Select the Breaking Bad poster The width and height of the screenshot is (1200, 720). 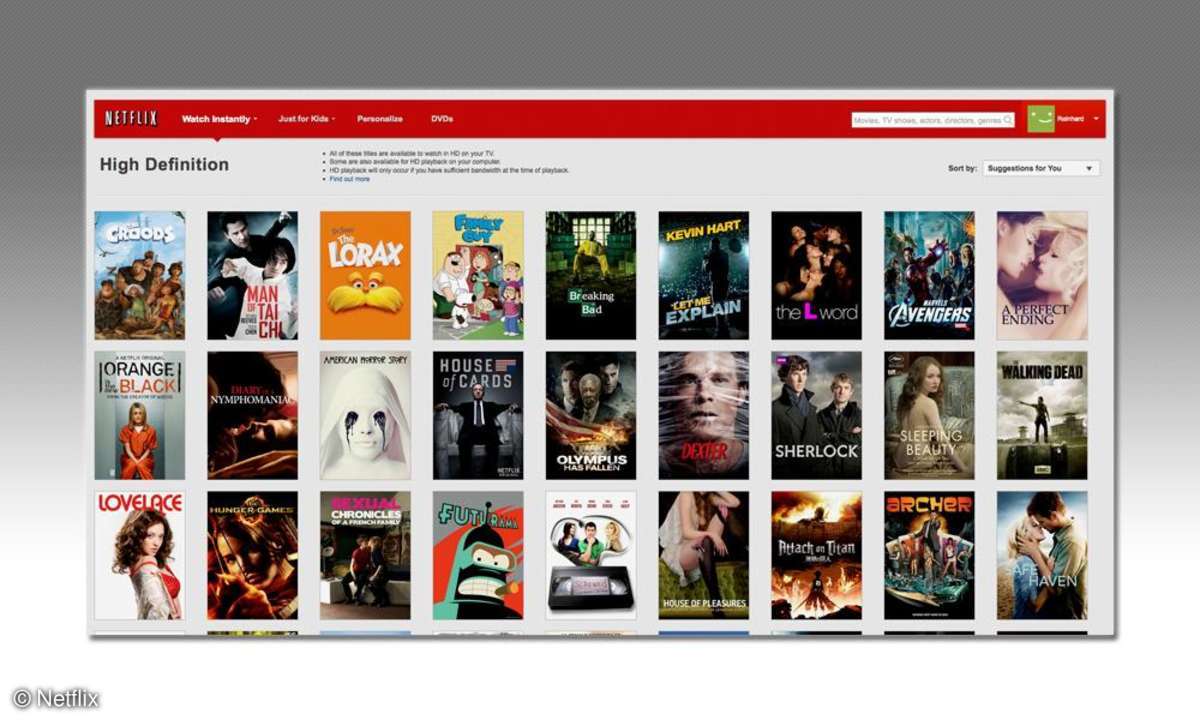pyautogui.click(x=591, y=275)
